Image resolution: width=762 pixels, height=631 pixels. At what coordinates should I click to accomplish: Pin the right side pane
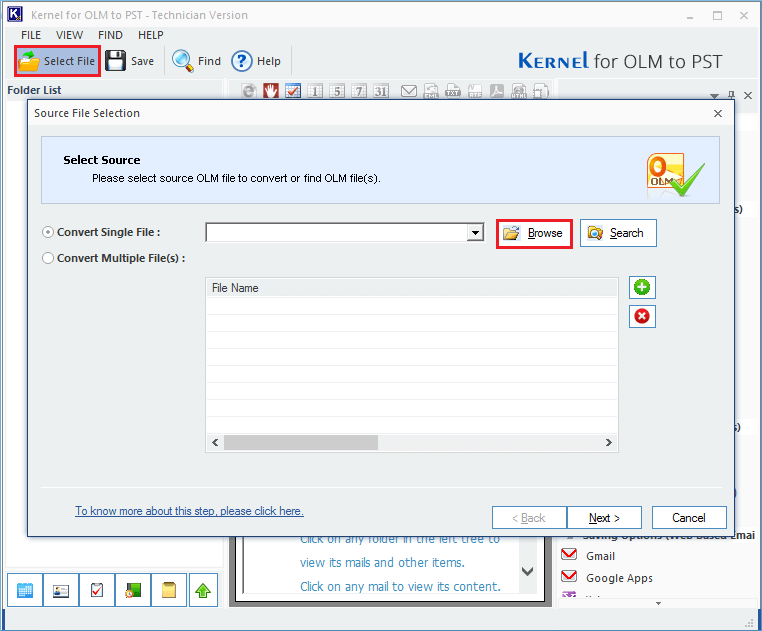pos(731,95)
